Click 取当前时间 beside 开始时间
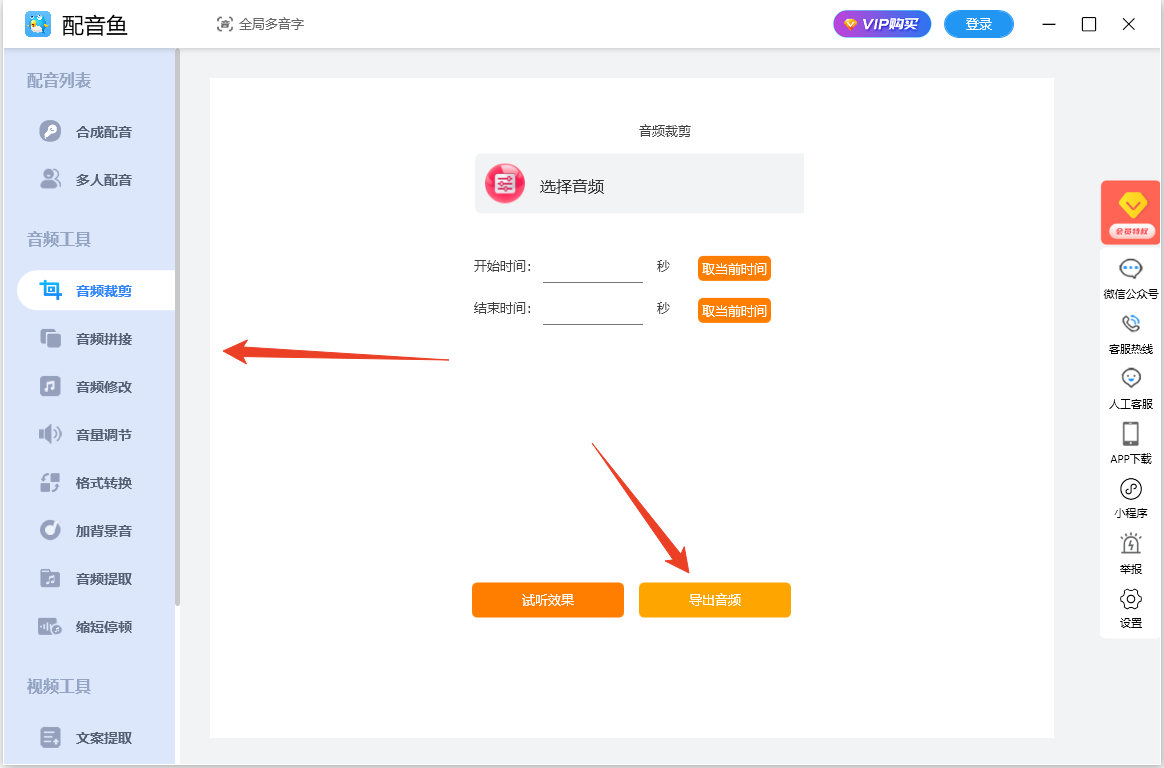Image resolution: width=1164 pixels, height=768 pixels. [734, 269]
